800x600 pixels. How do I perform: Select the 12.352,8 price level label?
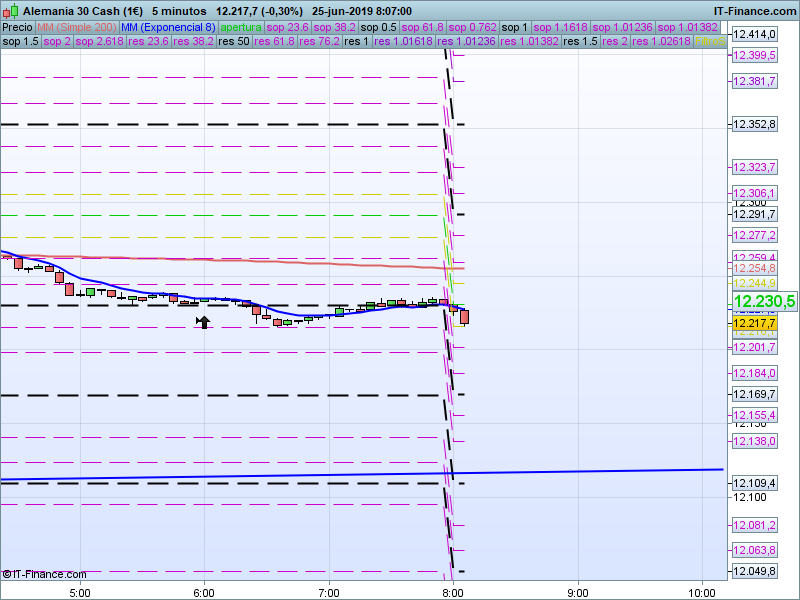pyautogui.click(x=755, y=125)
